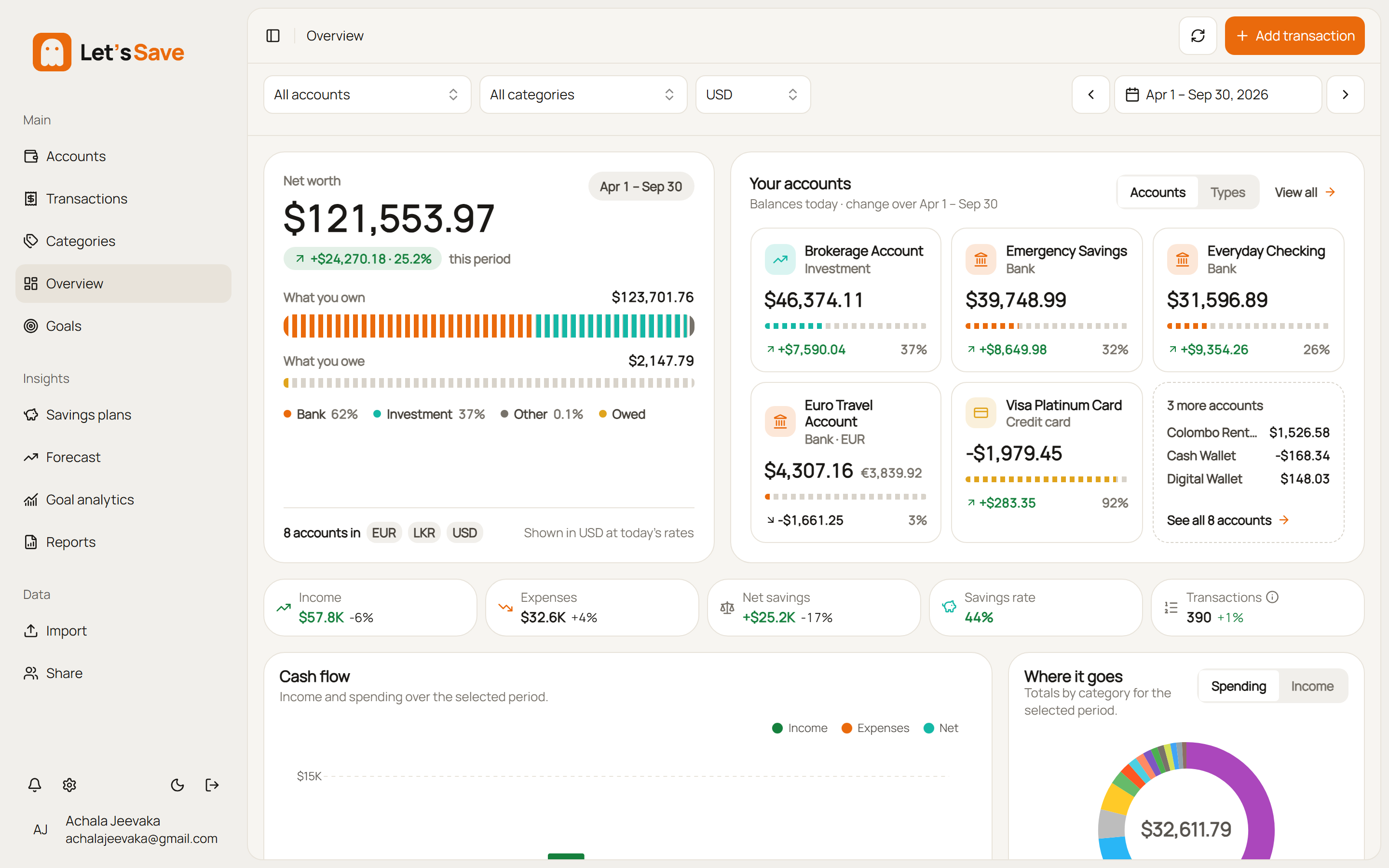The height and width of the screenshot is (868, 1389).
Task: Open Categories in the sidebar
Action: click(123, 241)
